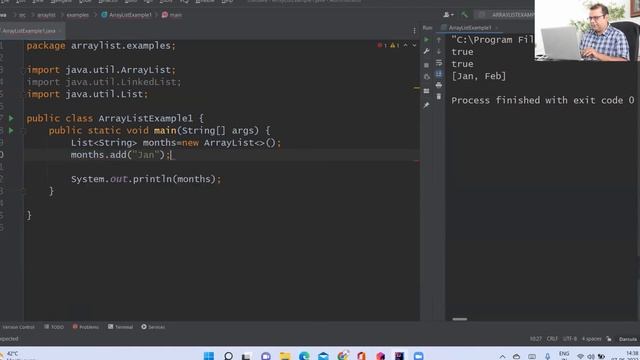Image resolution: width=640 pixels, height=360 pixels.
Task: Show hidden system tray icons
Action: coord(502,356)
